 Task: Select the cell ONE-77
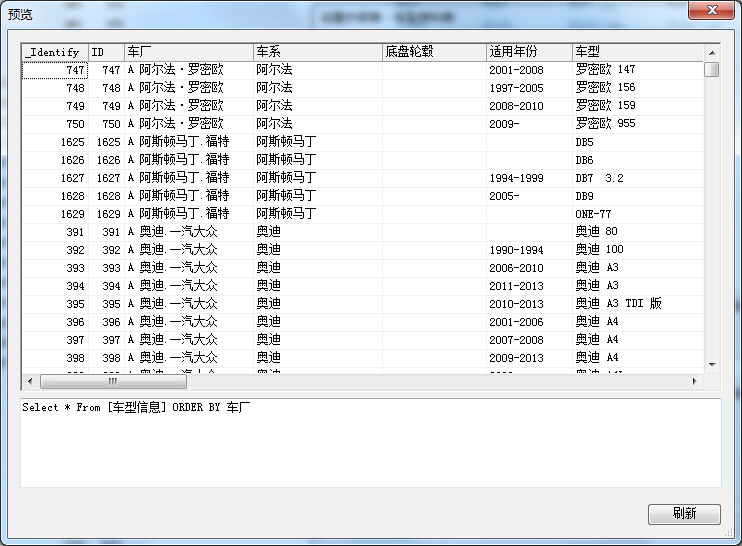(638, 214)
